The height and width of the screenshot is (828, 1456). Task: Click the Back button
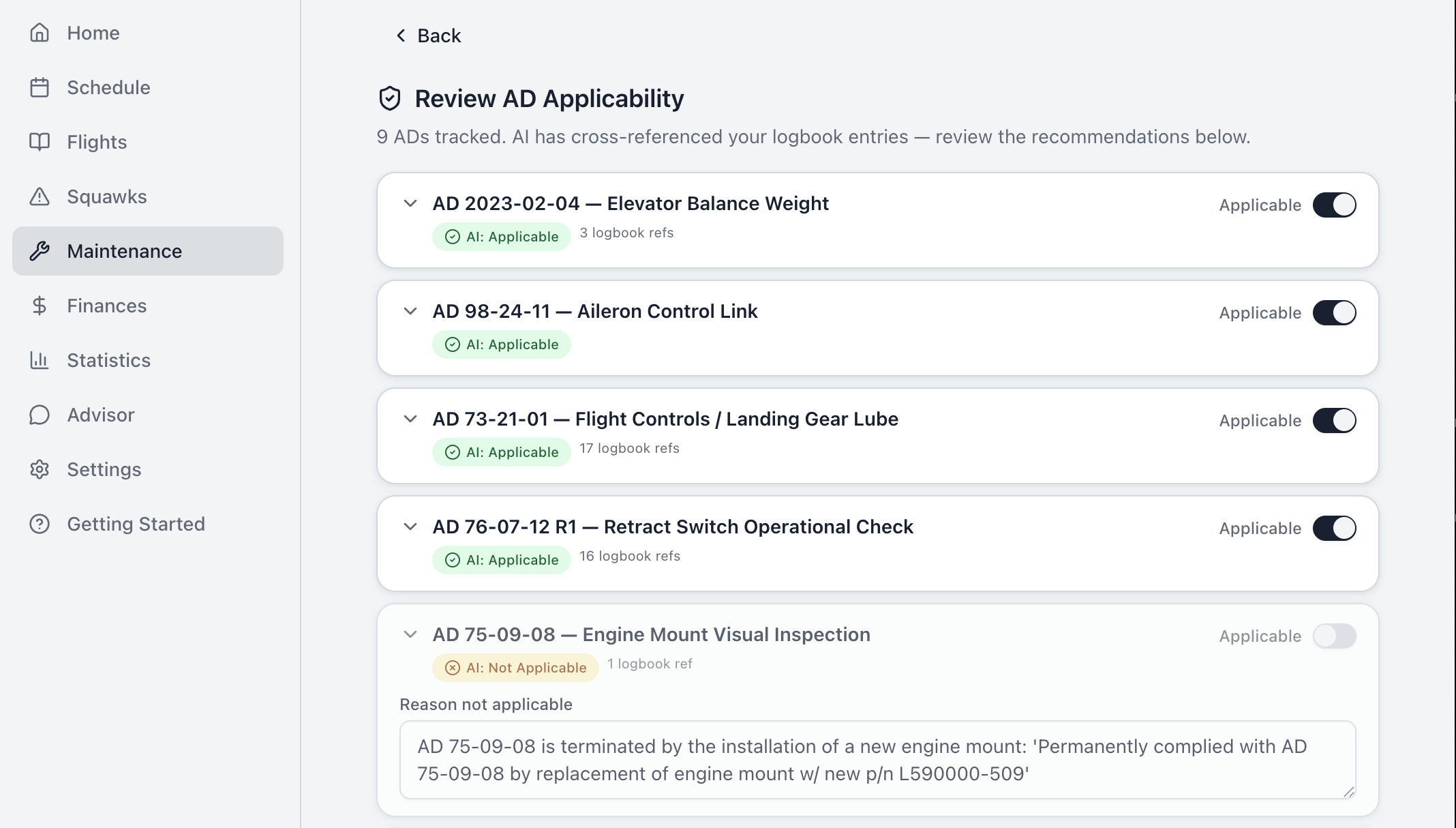tap(428, 35)
